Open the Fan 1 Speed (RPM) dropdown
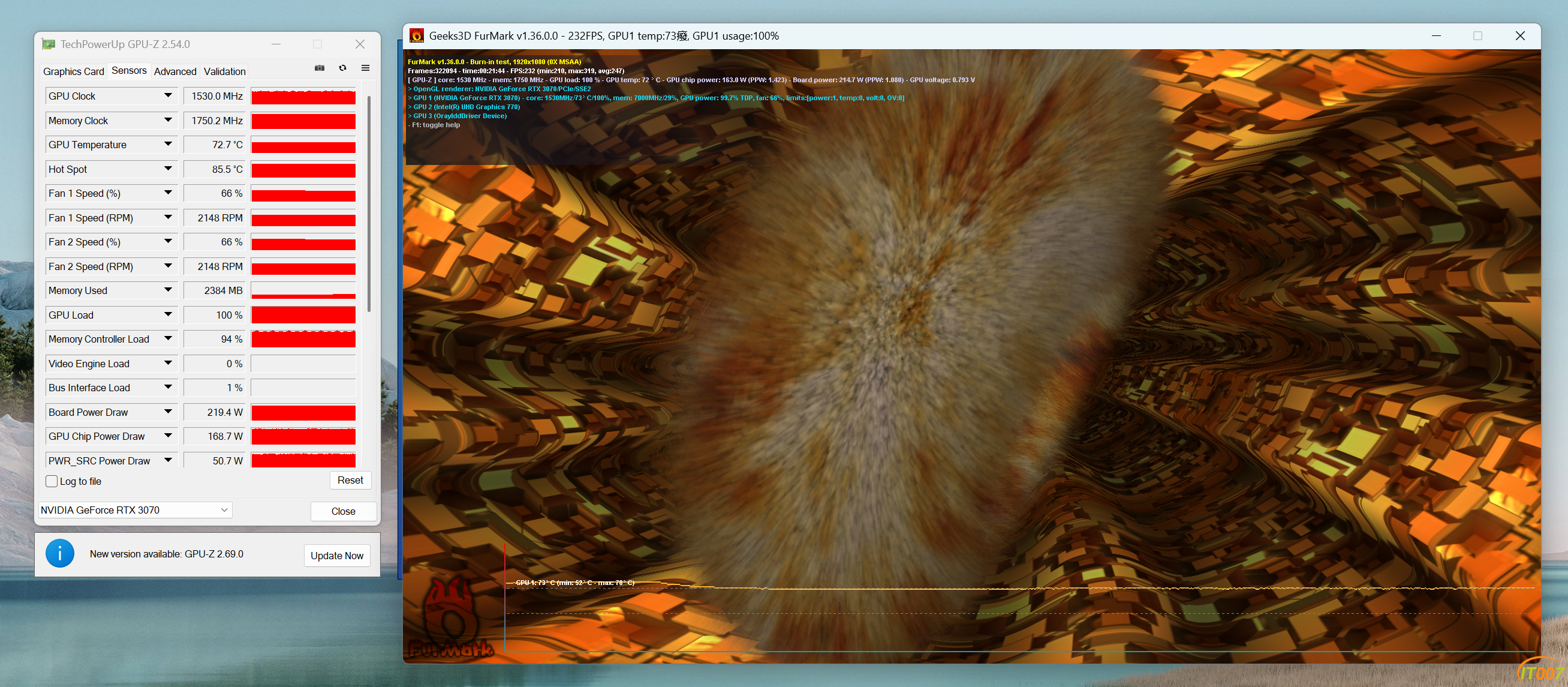This screenshot has width=1568, height=687. 168,217
